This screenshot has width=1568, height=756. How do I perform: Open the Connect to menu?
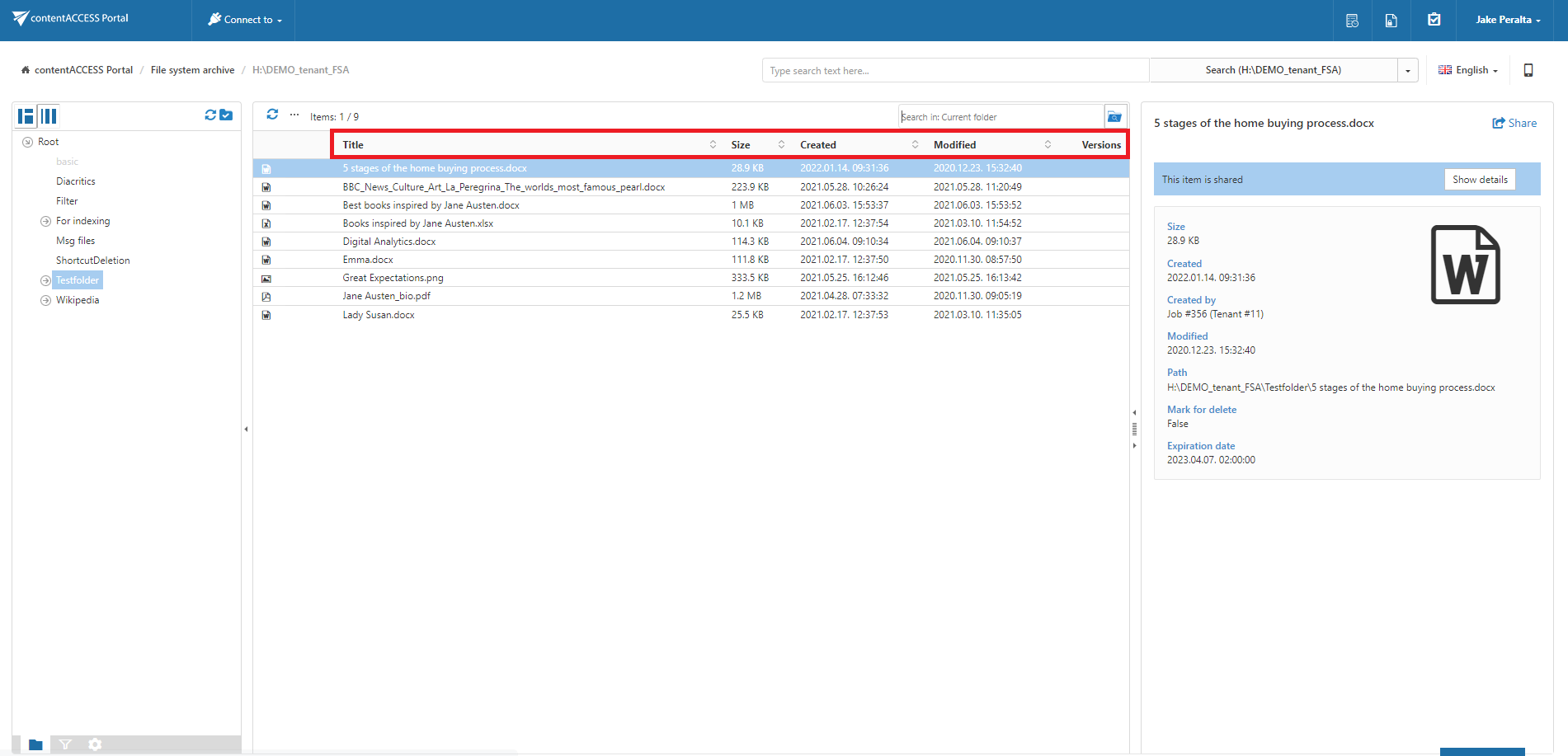tap(246, 20)
